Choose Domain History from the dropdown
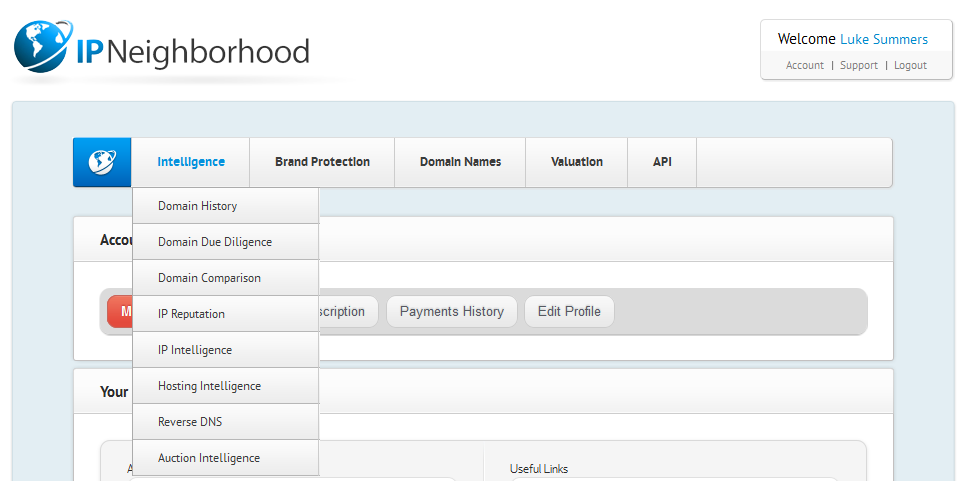The image size is (964, 481). [197, 206]
